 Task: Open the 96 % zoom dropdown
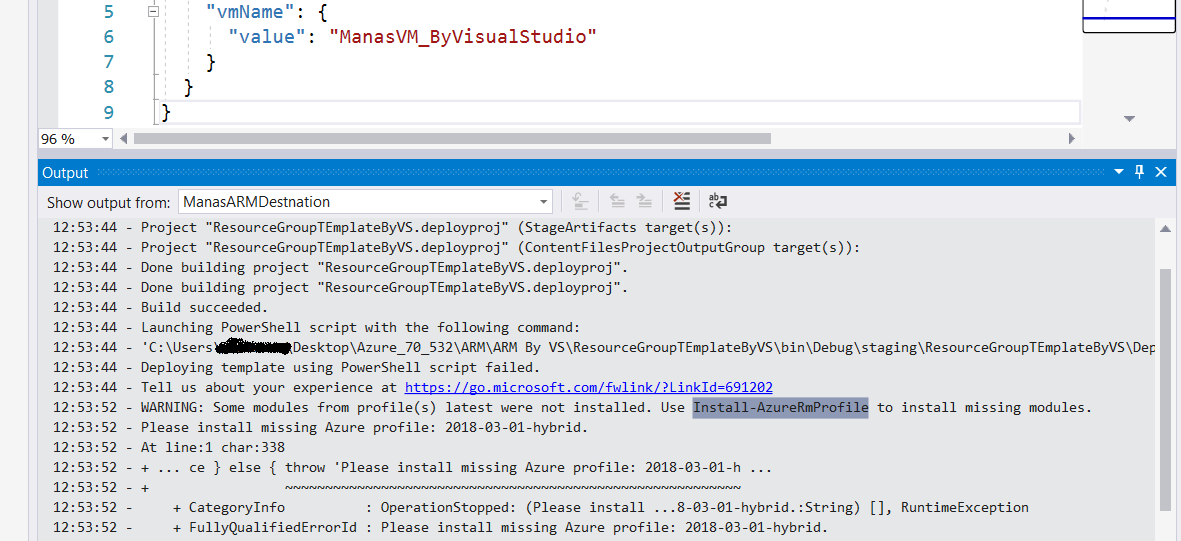(x=104, y=139)
